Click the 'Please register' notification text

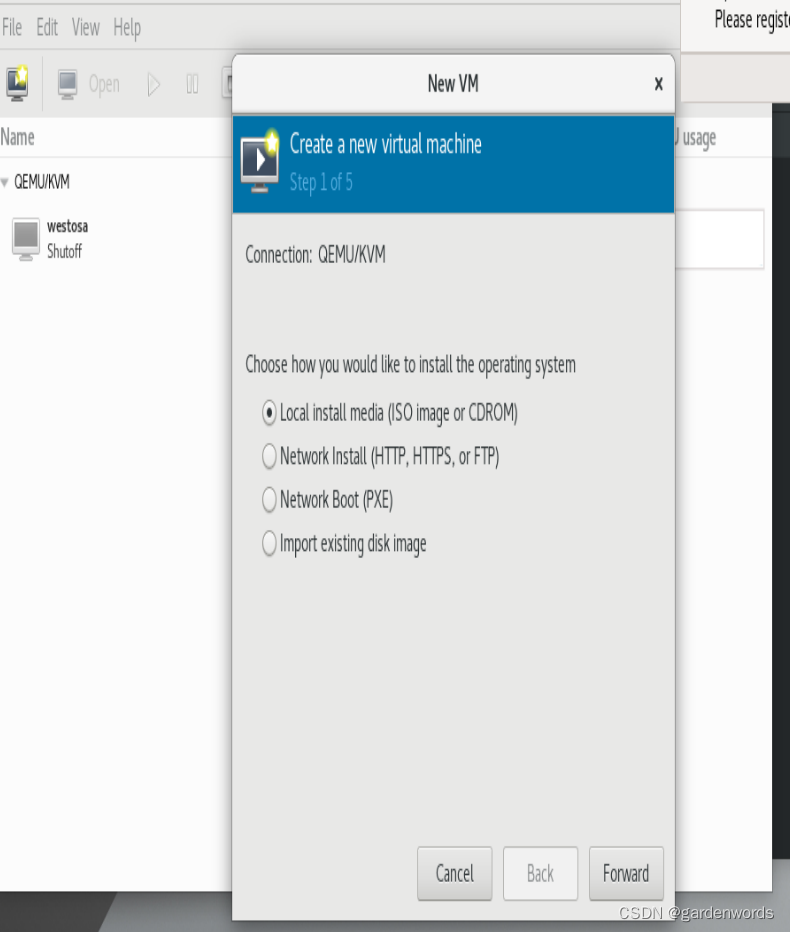(x=752, y=20)
